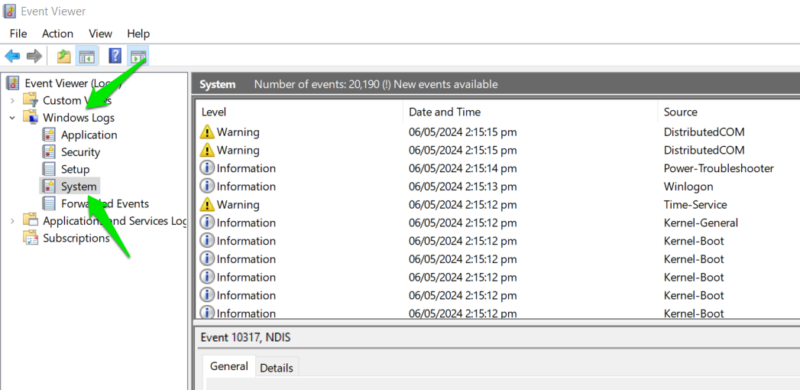This screenshot has height=390, width=800.
Task: Select the Time-Service source cell
Action: pyautogui.click(x=695, y=205)
